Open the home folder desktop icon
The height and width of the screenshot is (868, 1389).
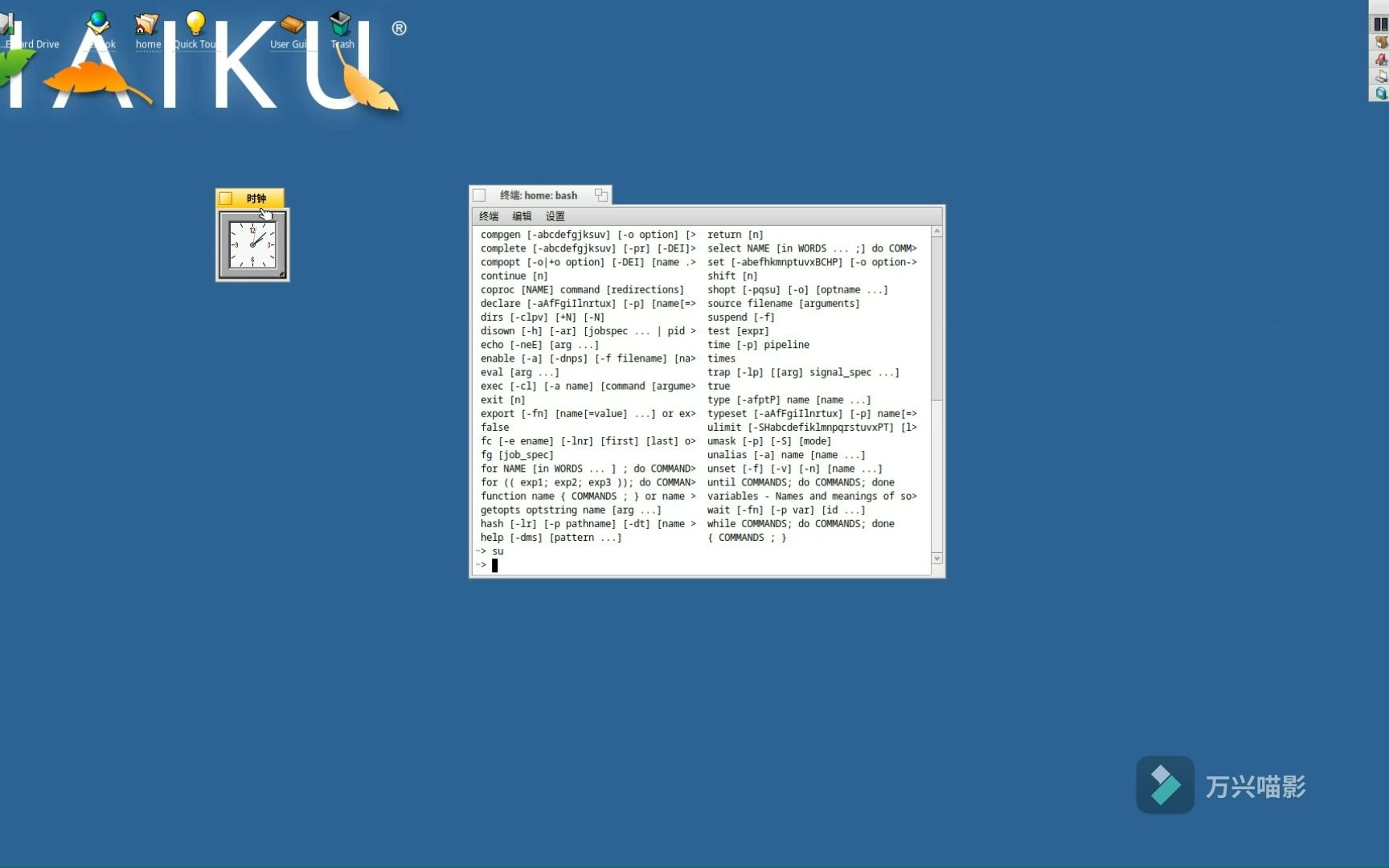click(147, 23)
